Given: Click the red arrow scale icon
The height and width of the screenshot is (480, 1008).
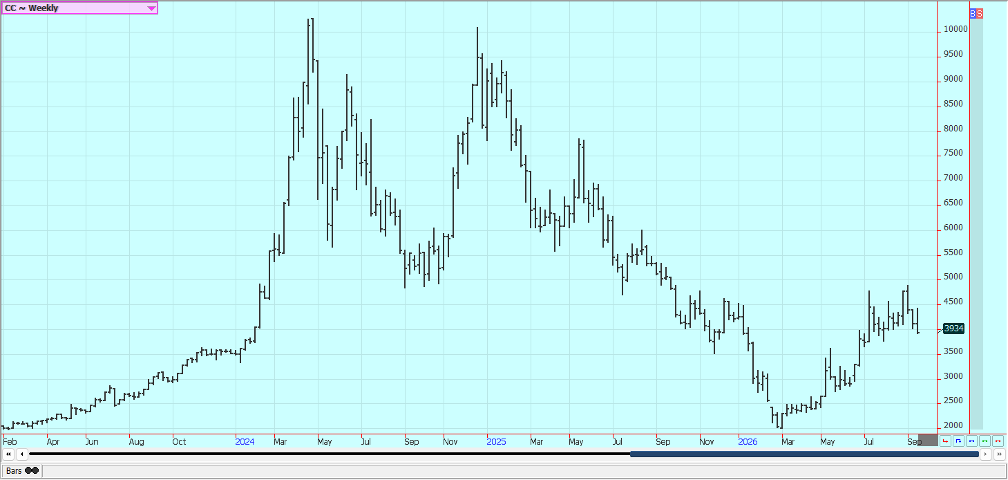Looking at the screenshot, I should pyautogui.click(x=945, y=441).
